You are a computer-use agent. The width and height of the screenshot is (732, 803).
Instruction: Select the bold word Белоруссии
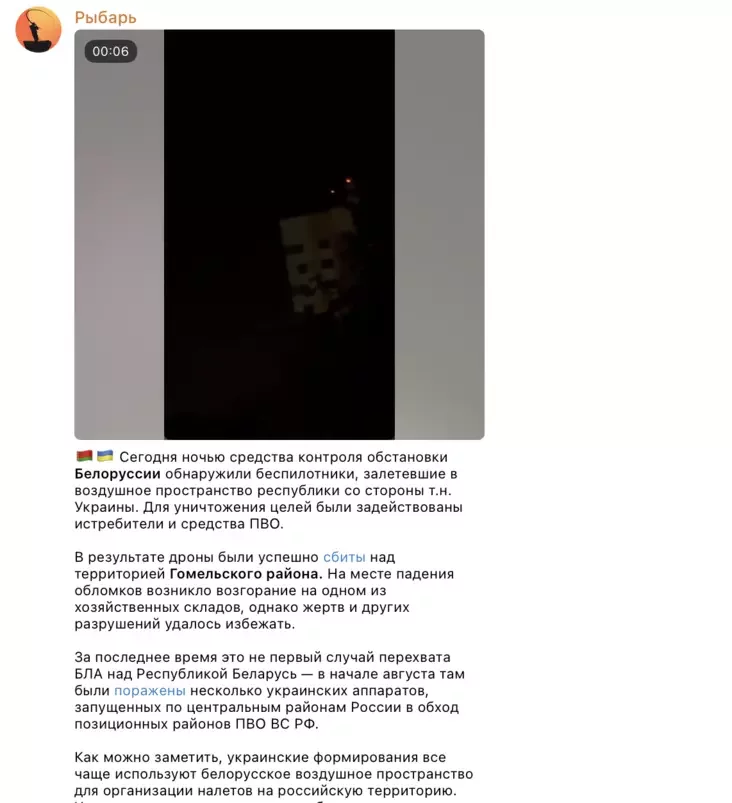pyautogui.click(x=117, y=474)
